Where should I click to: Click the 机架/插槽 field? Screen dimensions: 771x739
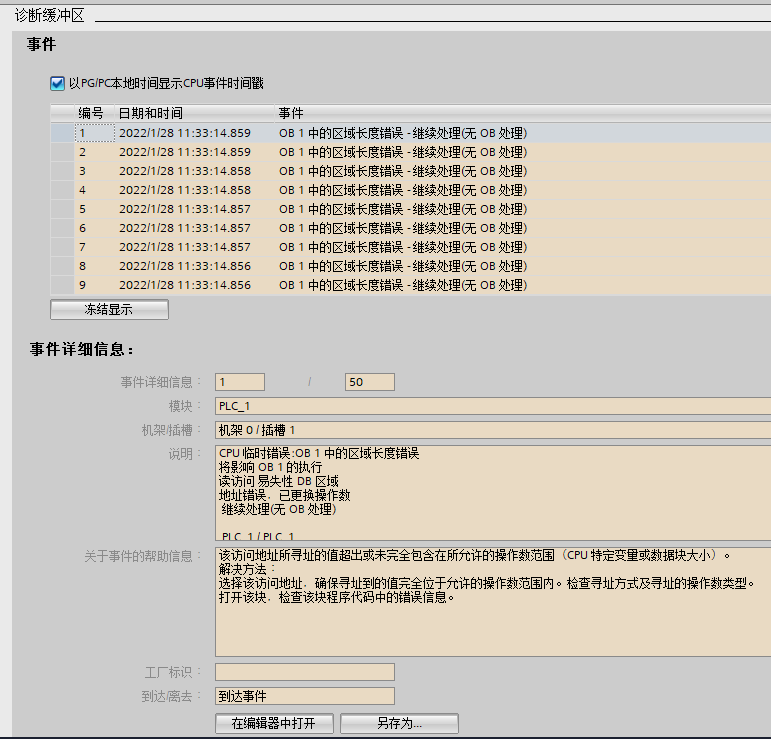click(x=493, y=430)
